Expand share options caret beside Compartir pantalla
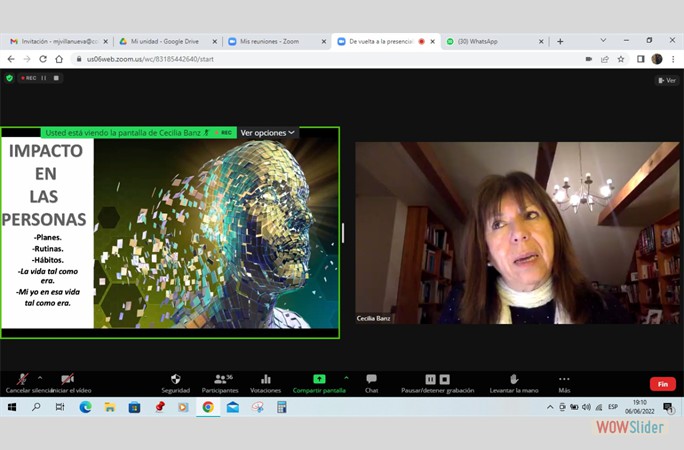The height and width of the screenshot is (450, 684). pyautogui.click(x=346, y=378)
